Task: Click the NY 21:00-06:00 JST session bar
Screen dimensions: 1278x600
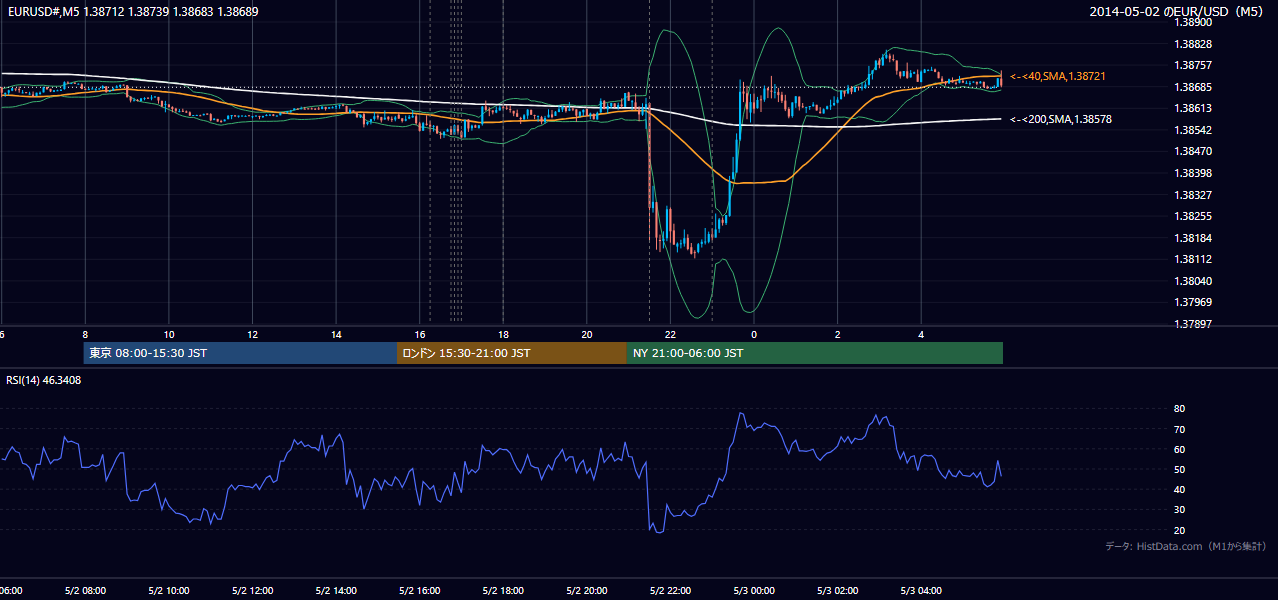Action: tap(815, 353)
